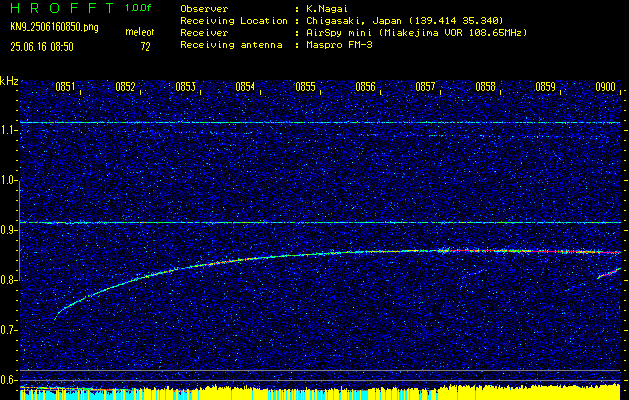Click the file name KN9_2506160850.png
This screenshot has width=629, height=400.
[x=54, y=27]
